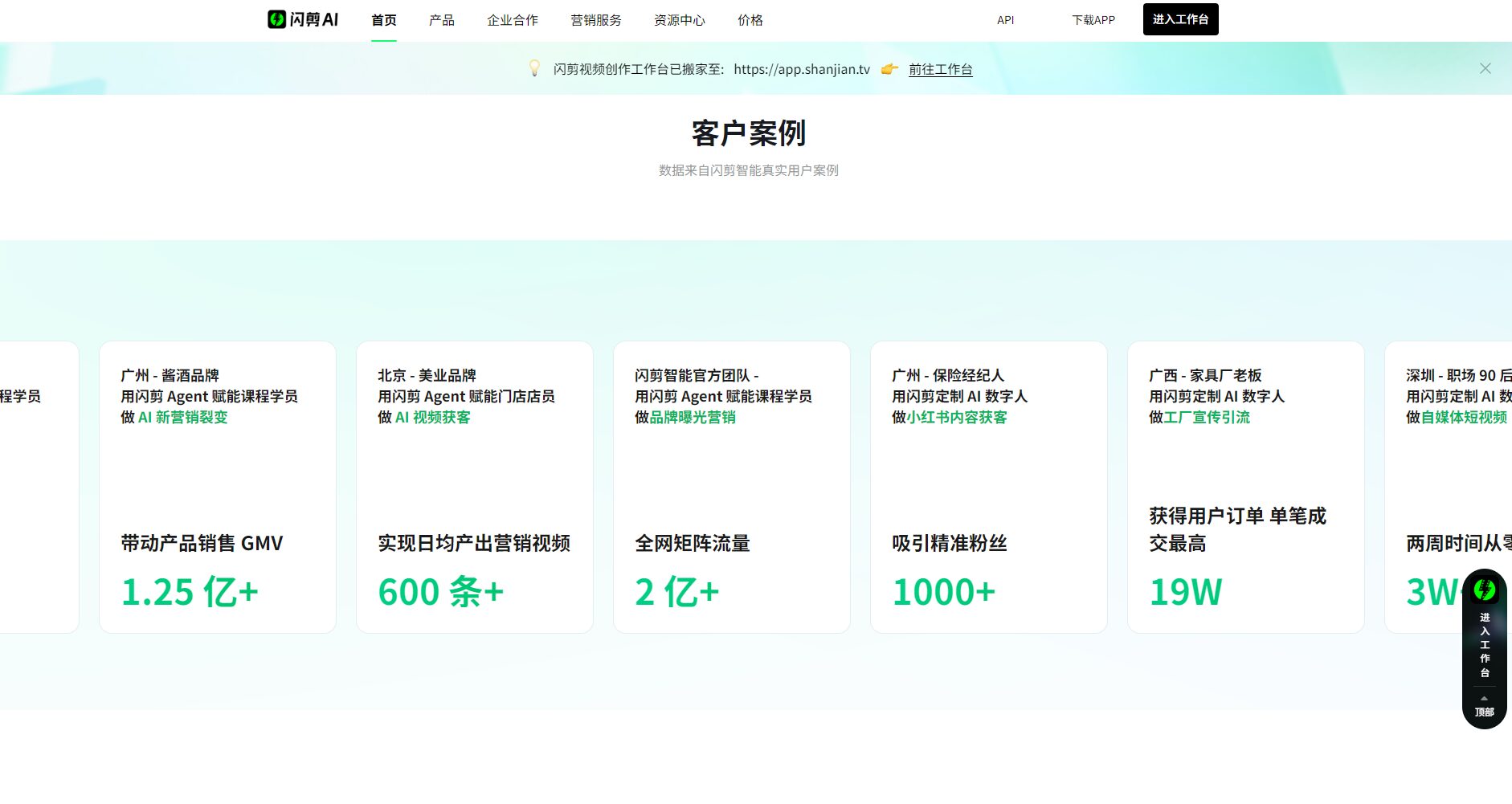Click the 下载APP link
The image size is (1512, 804).
pos(1093,20)
